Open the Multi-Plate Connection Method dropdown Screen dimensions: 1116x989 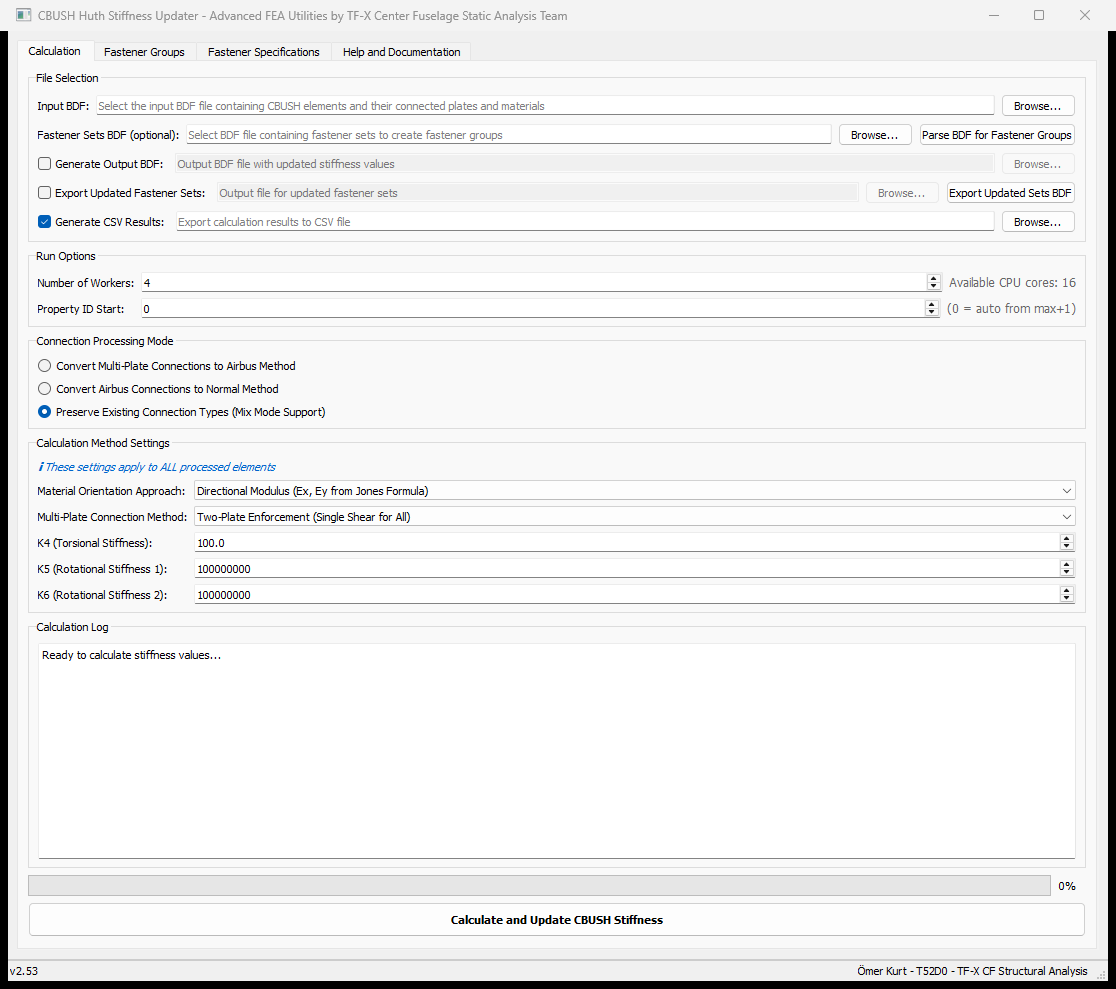pos(1066,516)
